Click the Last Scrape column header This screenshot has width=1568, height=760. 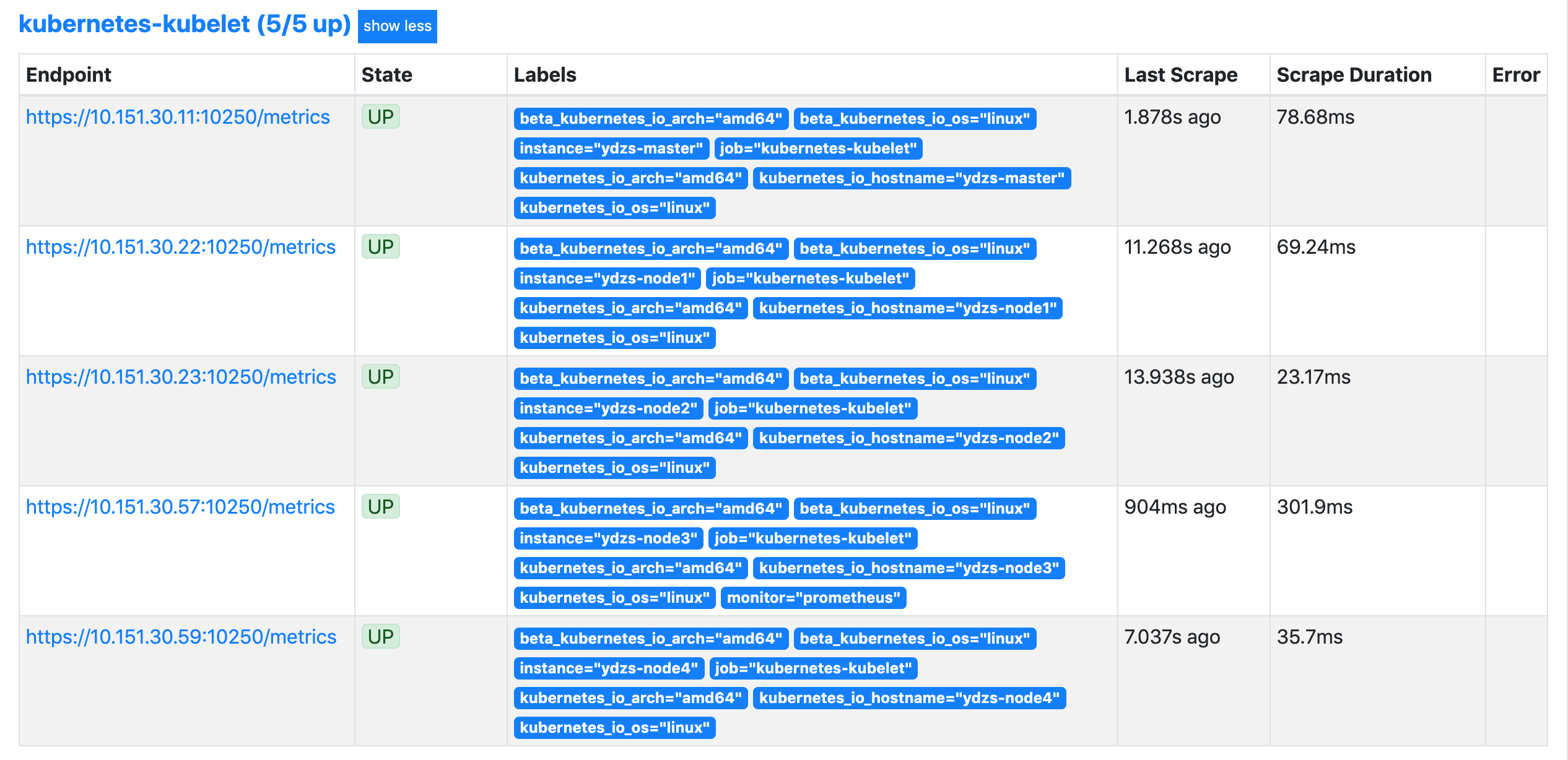tap(1180, 75)
